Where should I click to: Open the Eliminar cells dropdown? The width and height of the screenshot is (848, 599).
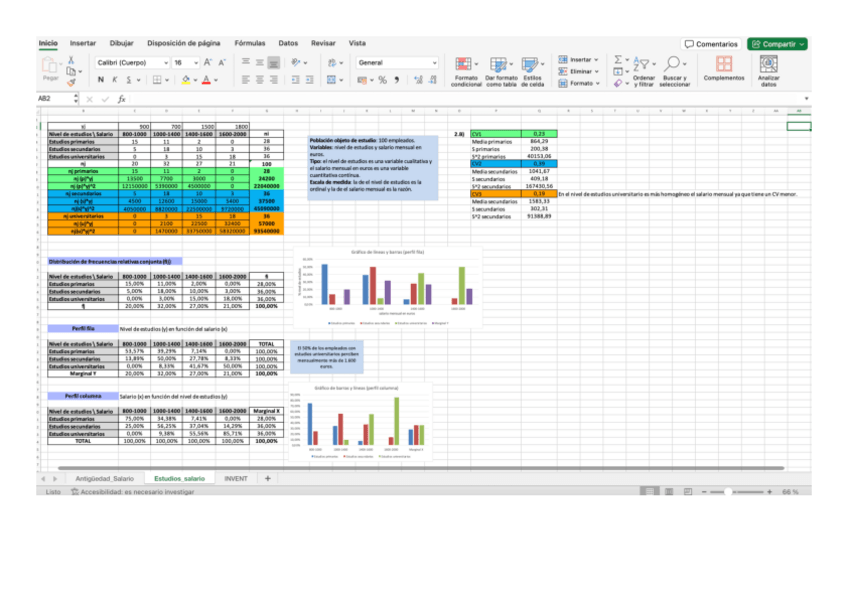click(x=579, y=71)
